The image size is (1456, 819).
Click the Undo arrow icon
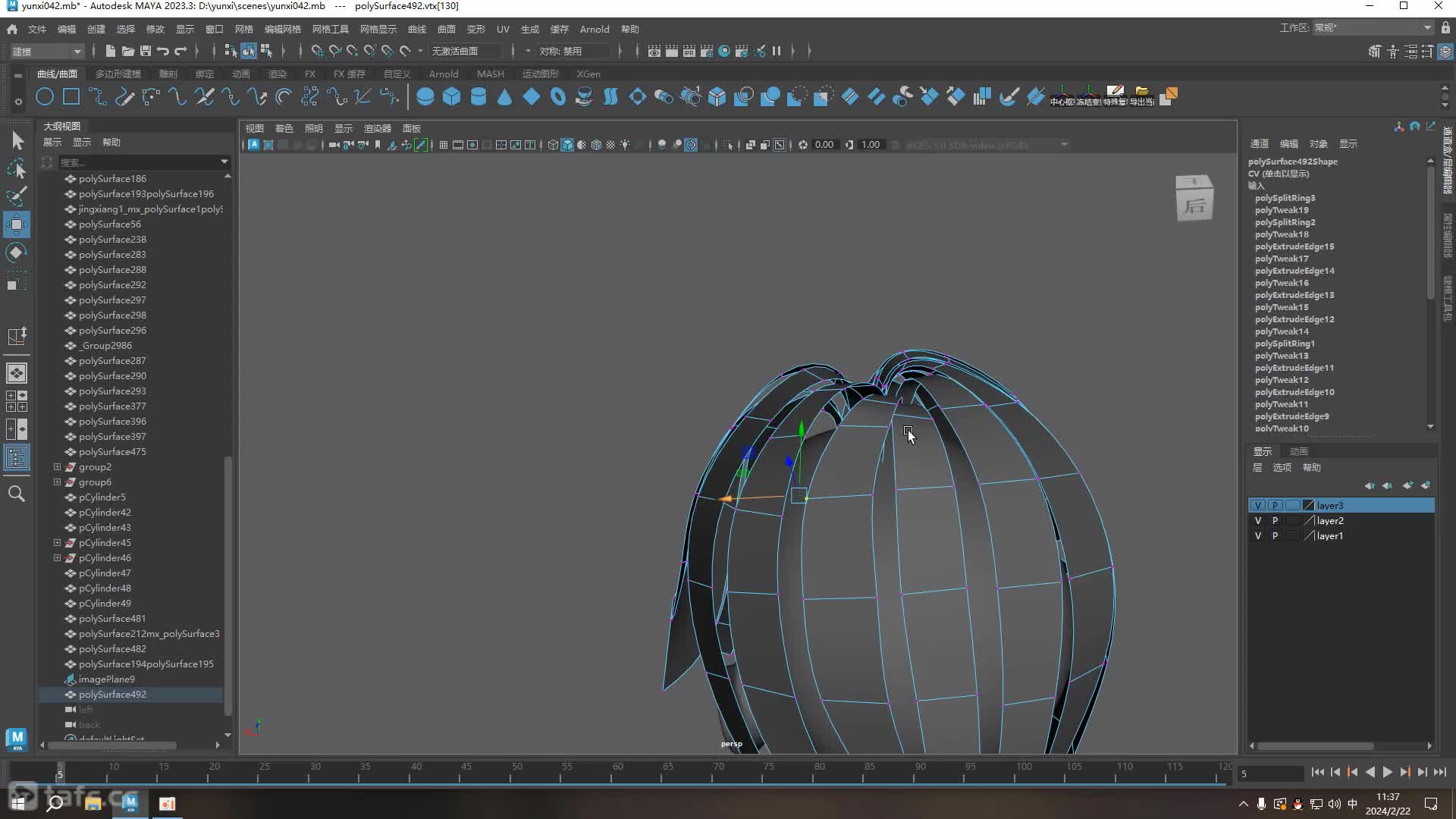click(x=163, y=51)
